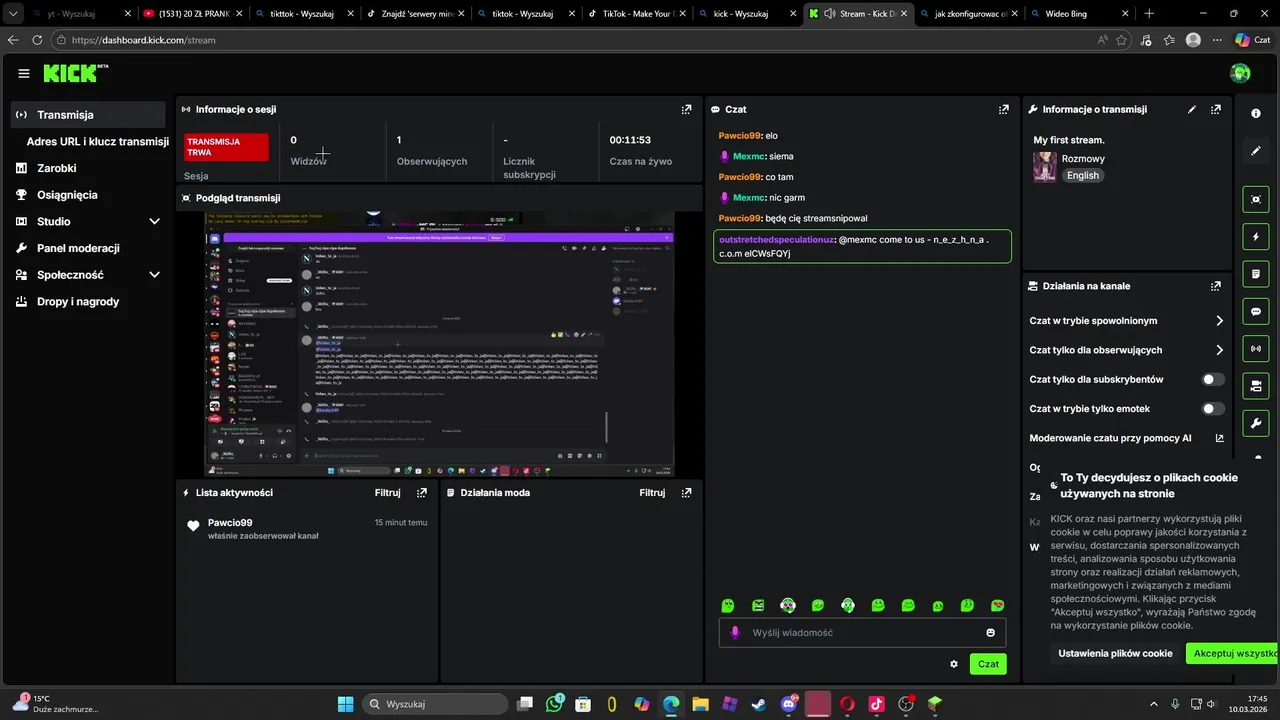Open the browser tab list dropdown
Image resolution: width=1280 pixels, height=720 pixels.
click(x=12, y=14)
